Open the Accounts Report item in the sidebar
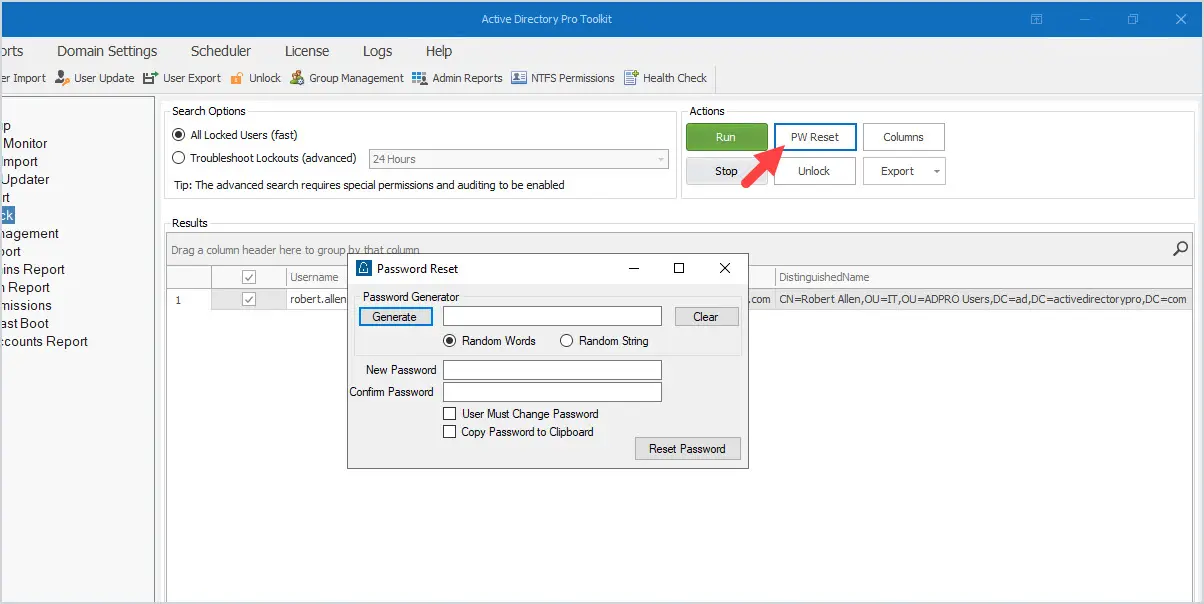The height and width of the screenshot is (604, 1204). click(x=44, y=341)
